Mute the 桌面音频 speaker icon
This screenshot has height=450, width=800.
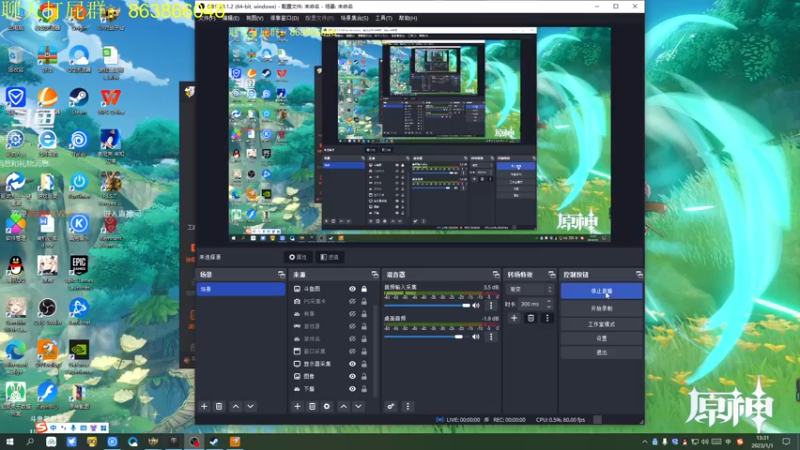coord(476,337)
